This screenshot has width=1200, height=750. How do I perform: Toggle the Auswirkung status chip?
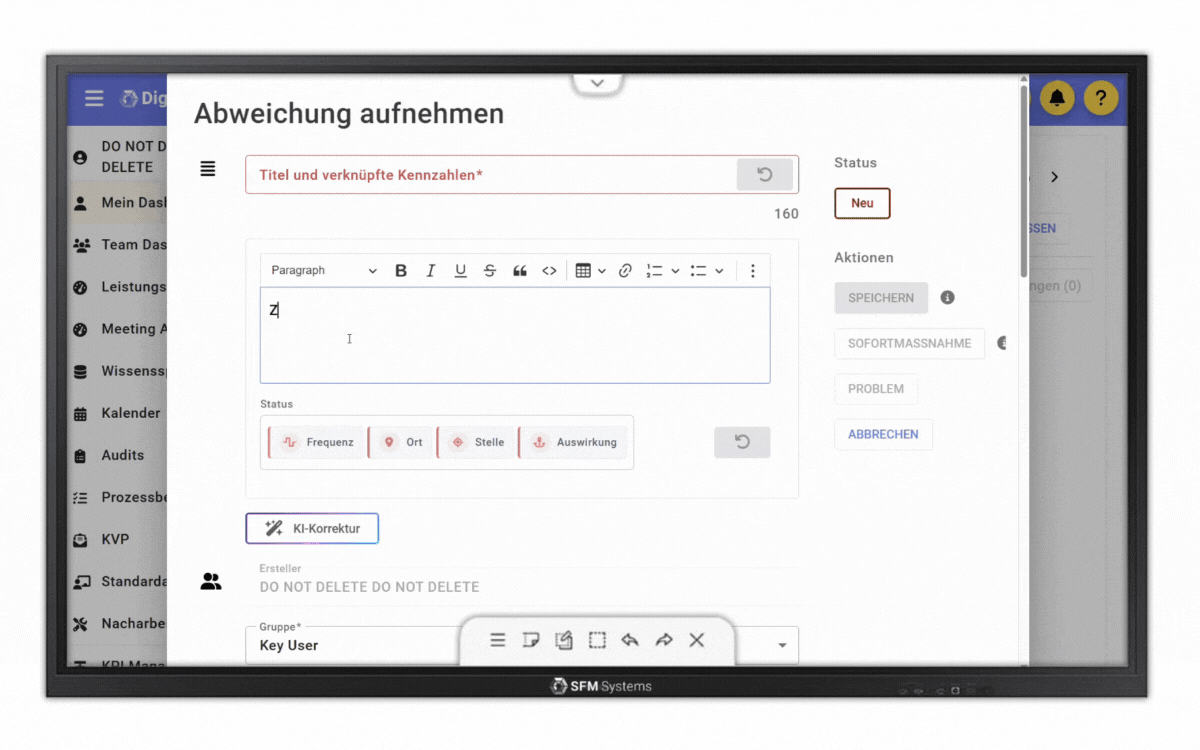click(x=574, y=442)
